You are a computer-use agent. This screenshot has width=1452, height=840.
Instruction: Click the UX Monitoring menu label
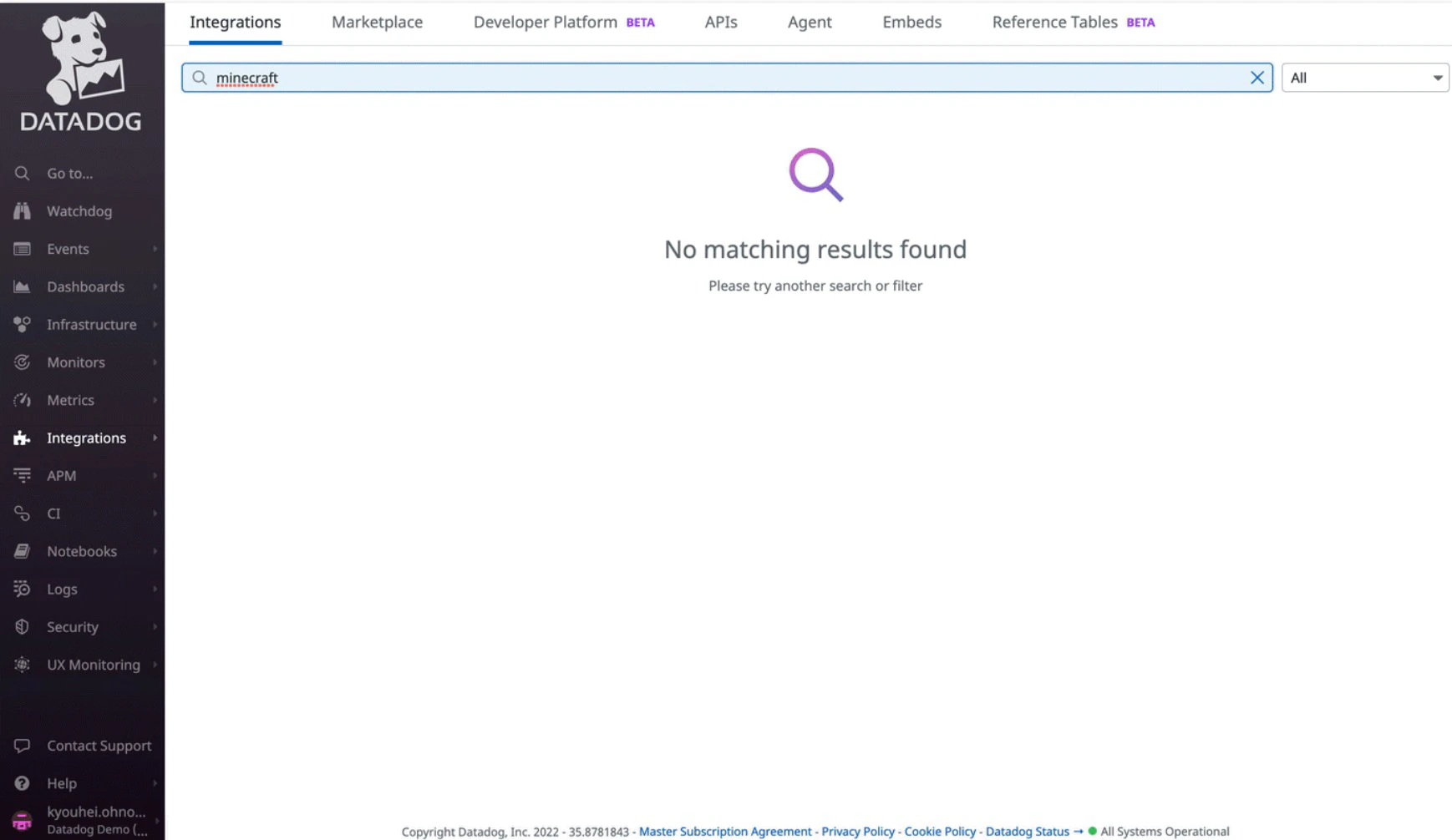click(x=94, y=665)
